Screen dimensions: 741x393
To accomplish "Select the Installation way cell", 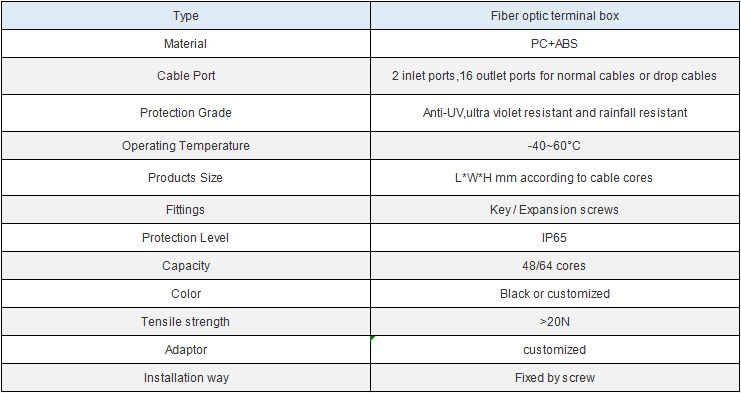I will click(x=186, y=378).
